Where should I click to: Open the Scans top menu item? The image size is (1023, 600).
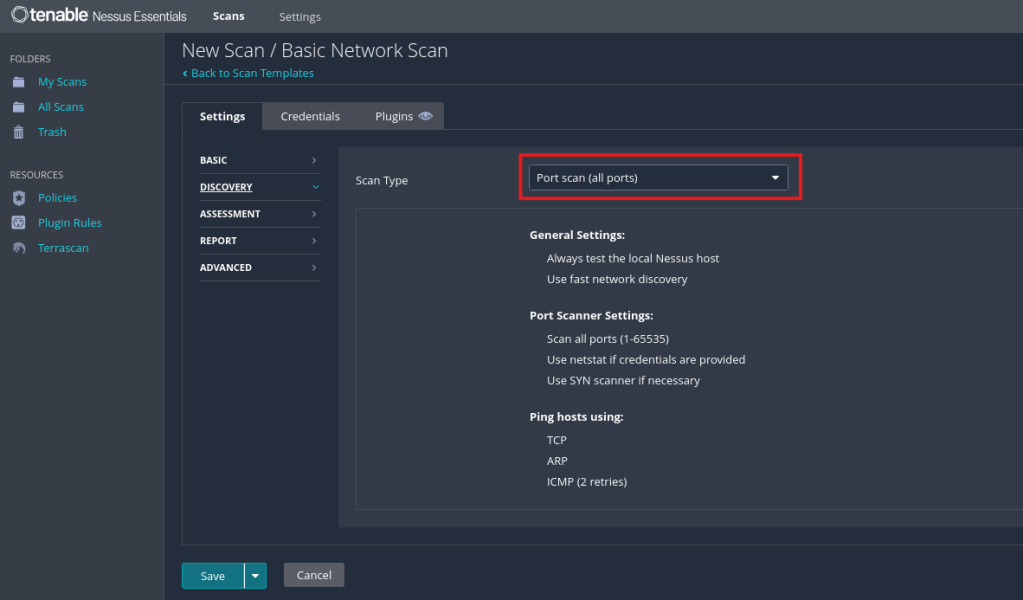[228, 17]
